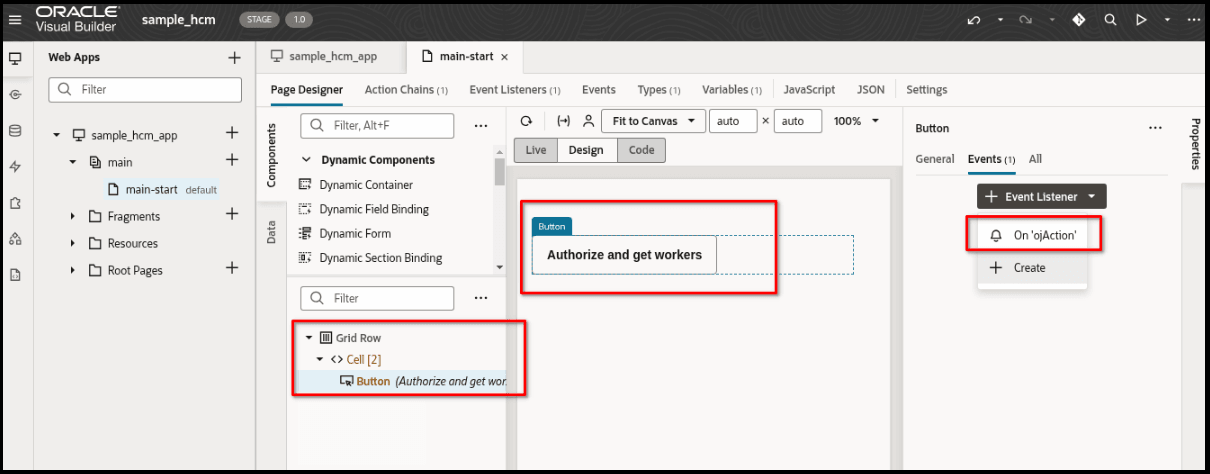Click the Redo arrow in header
Image resolution: width=1210 pixels, height=474 pixels.
tap(1027, 20)
